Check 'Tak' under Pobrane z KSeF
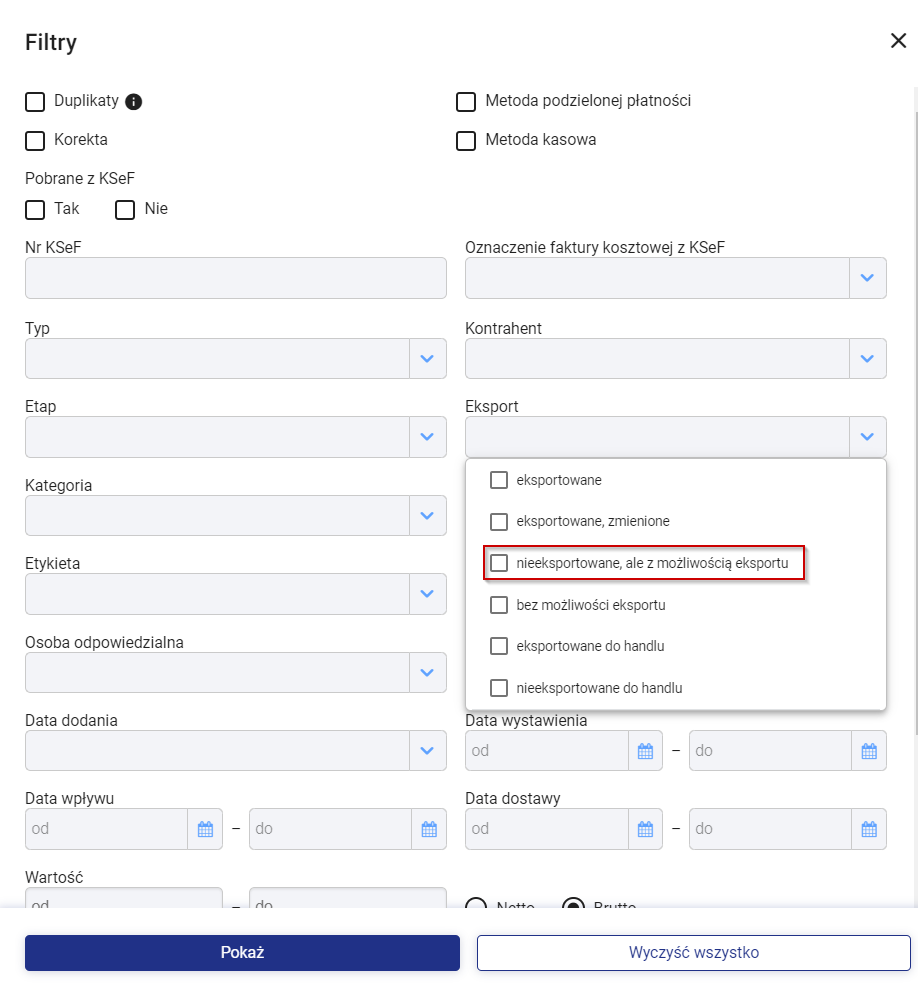This screenshot has height=988, width=918. 35,209
